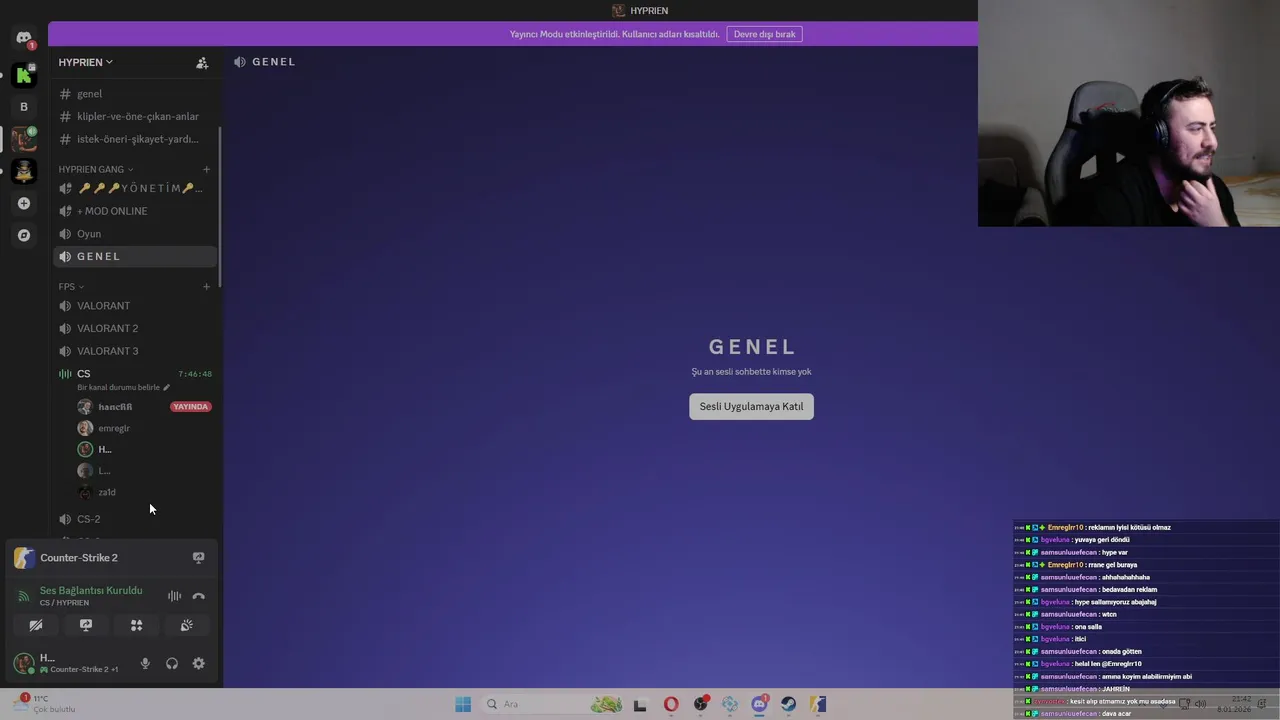Open the Windows Start menu

pyautogui.click(x=463, y=704)
